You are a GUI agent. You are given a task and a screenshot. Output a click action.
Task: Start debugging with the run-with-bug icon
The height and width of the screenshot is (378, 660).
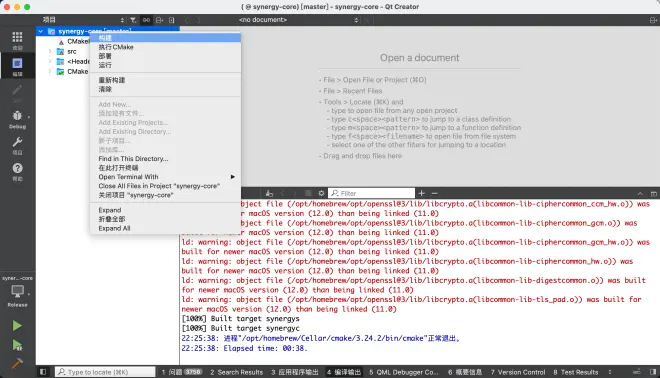point(17,345)
